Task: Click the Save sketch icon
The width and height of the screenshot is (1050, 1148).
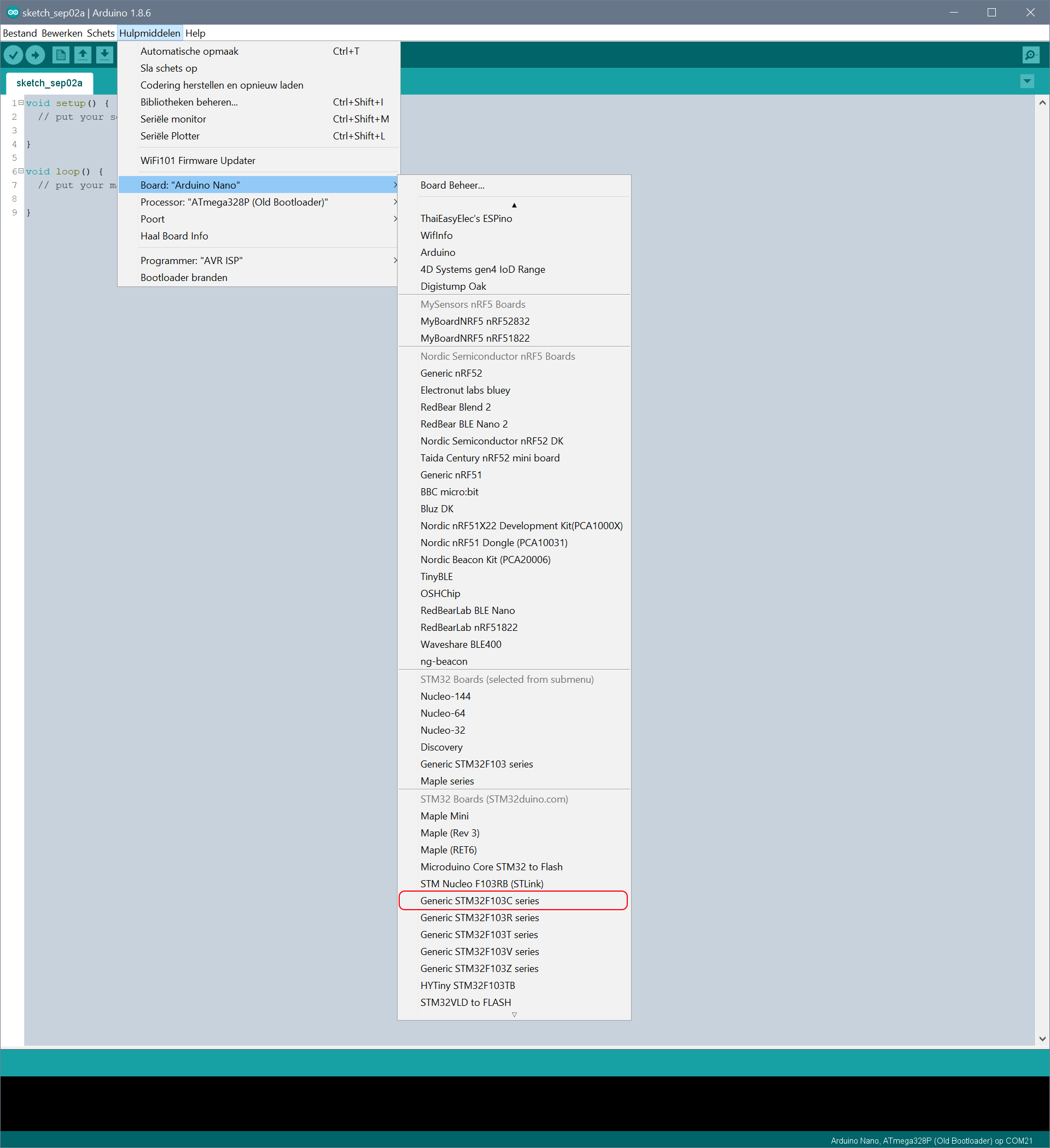Action: pyautogui.click(x=104, y=55)
